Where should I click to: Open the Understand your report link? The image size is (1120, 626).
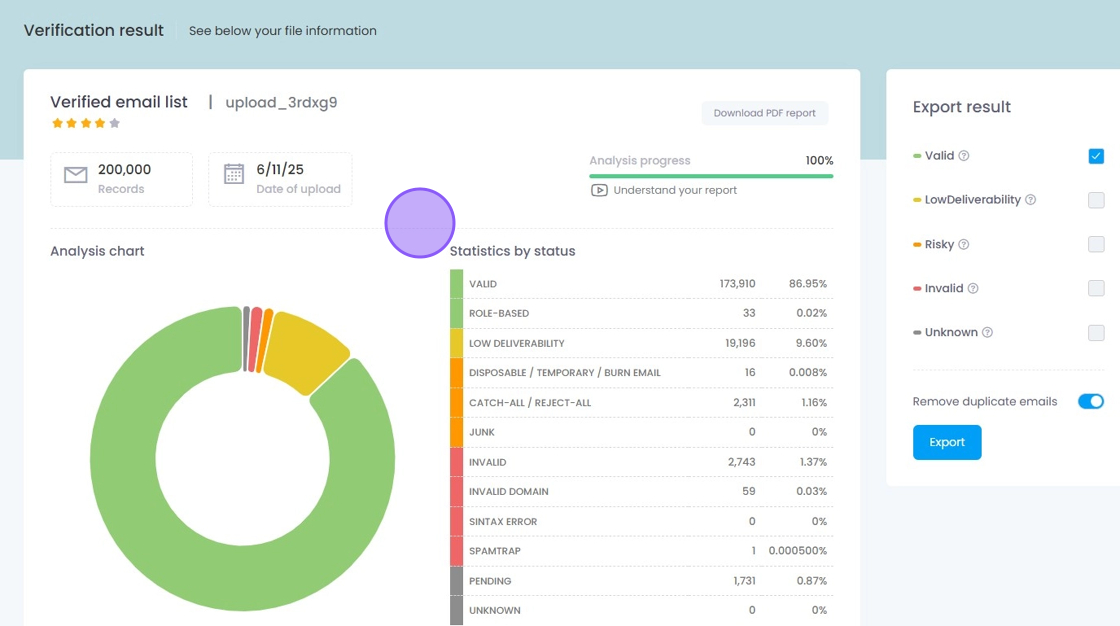675,190
